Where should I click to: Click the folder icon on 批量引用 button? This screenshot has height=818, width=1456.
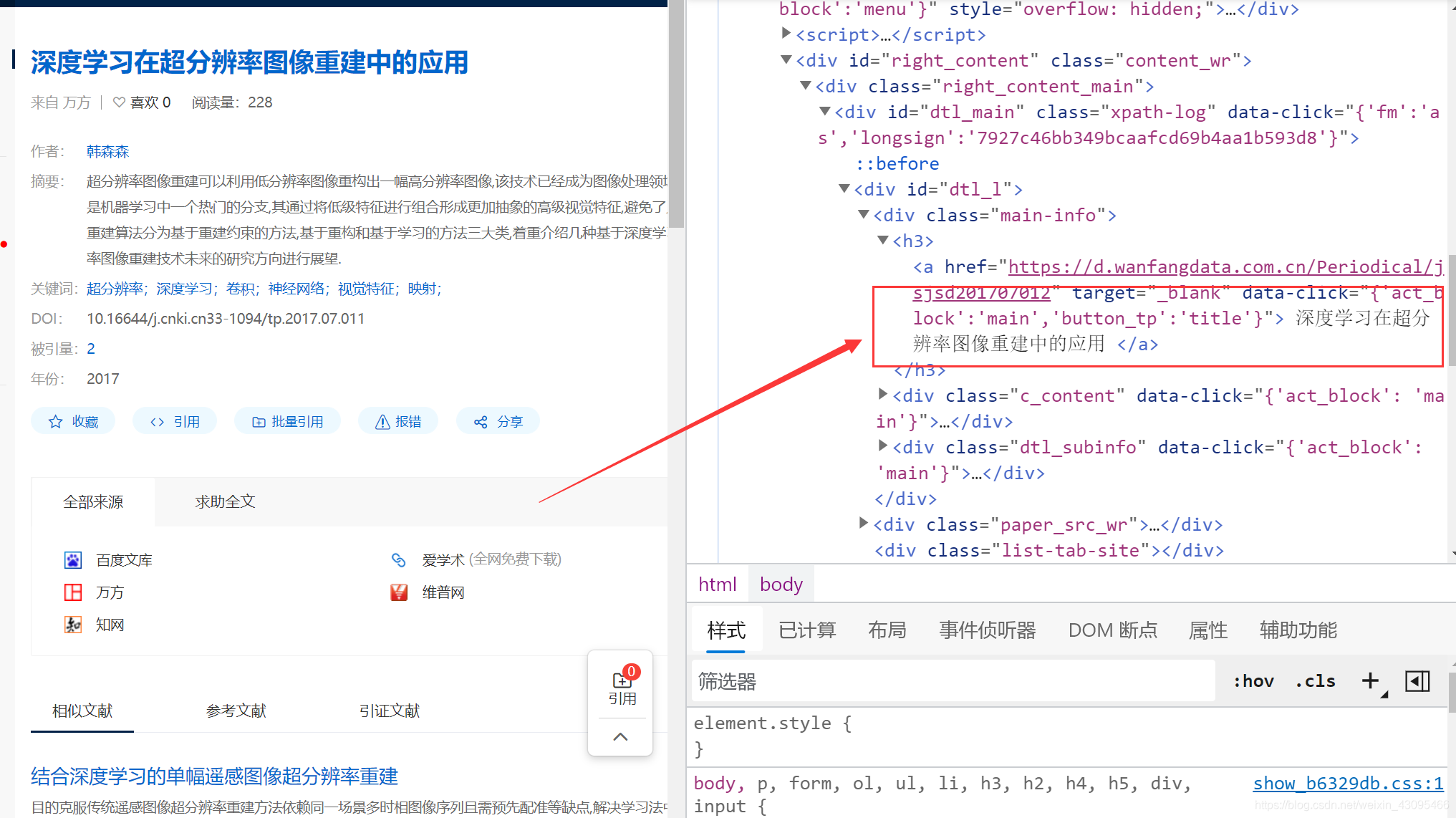click(259, 422)
